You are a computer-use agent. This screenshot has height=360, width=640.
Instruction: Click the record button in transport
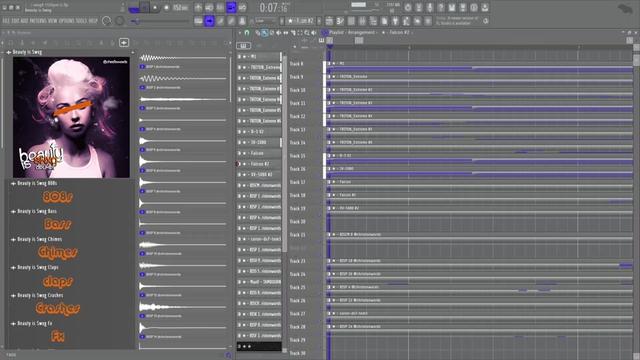click(167, 7)
